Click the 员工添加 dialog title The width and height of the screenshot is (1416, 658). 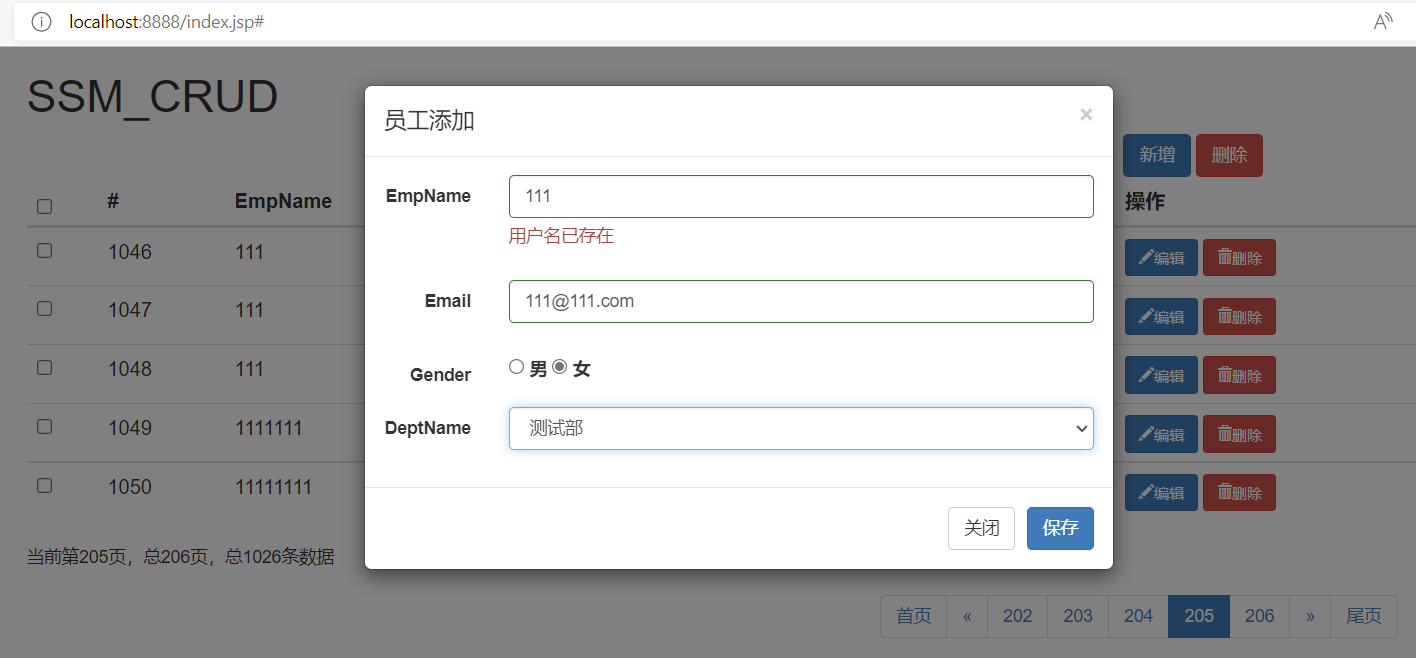coord(429,121)
